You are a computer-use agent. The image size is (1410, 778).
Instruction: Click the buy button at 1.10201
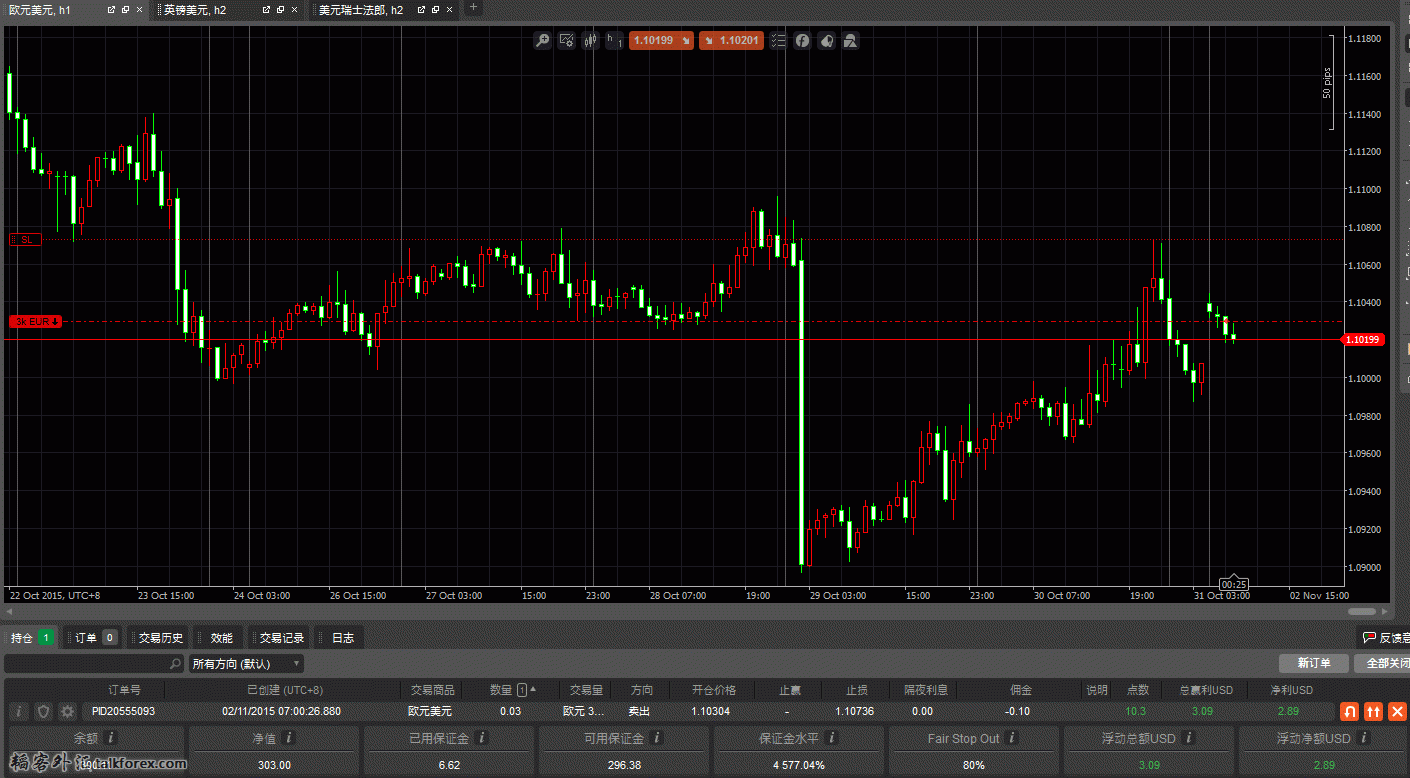731,41
